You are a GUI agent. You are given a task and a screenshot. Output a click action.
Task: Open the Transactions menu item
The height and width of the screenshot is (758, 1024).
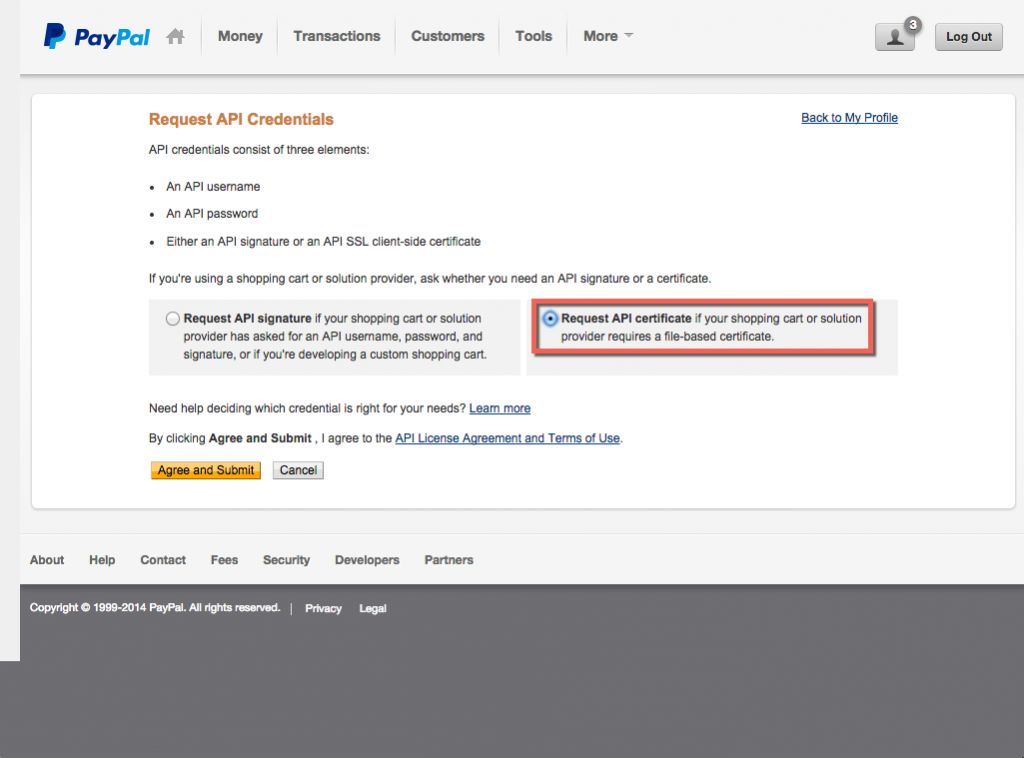(336, 36)
